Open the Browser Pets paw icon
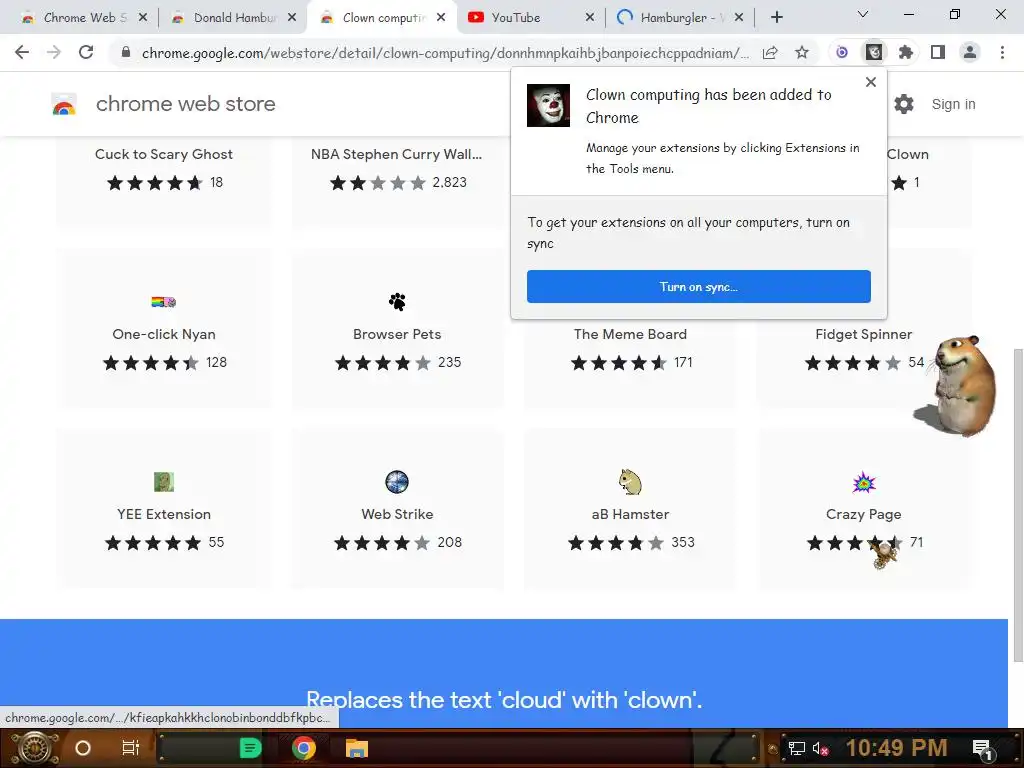1024x768 pixels. click(x=397, y=302)
